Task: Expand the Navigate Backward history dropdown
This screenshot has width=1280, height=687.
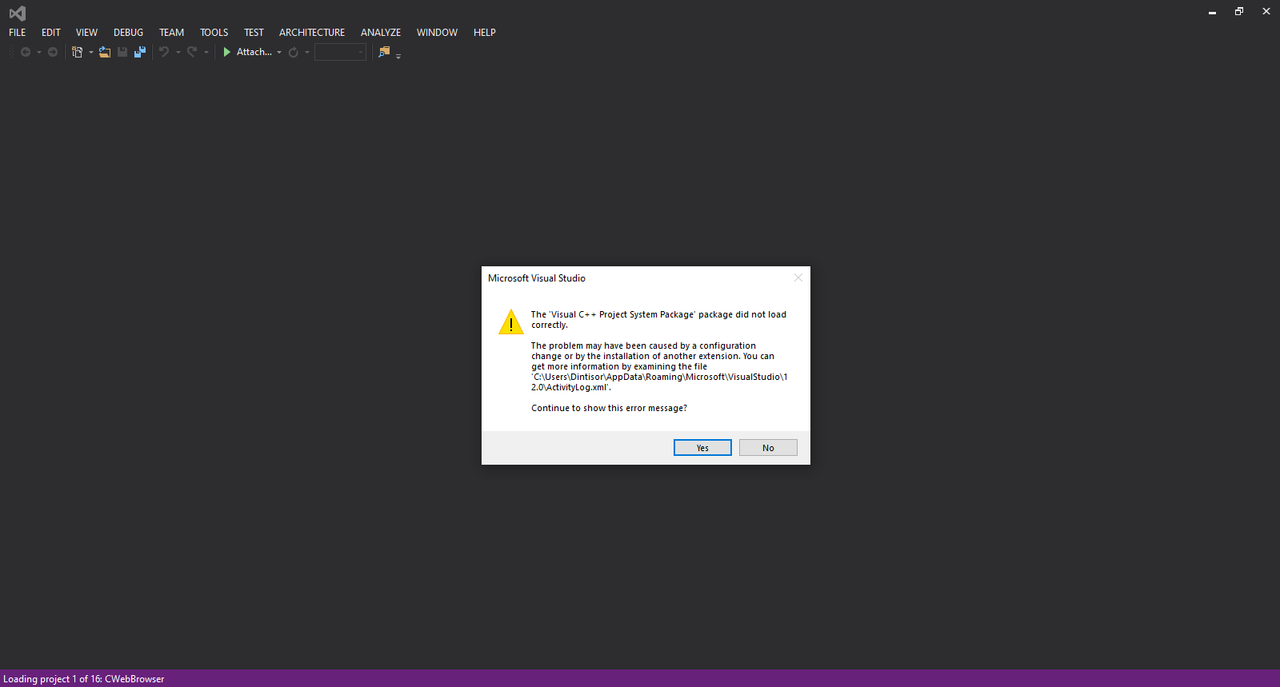Action: click(39, 52)
